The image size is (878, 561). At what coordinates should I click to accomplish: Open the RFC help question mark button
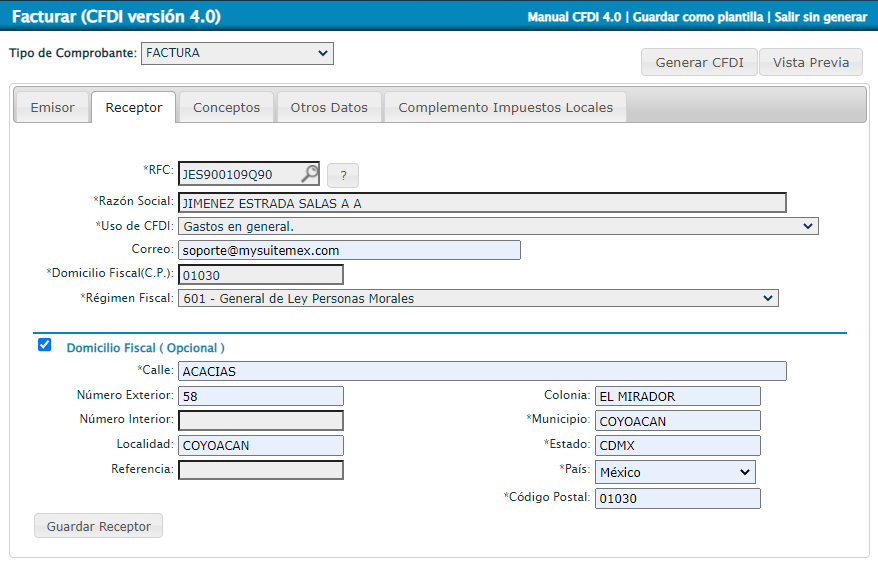343,175
